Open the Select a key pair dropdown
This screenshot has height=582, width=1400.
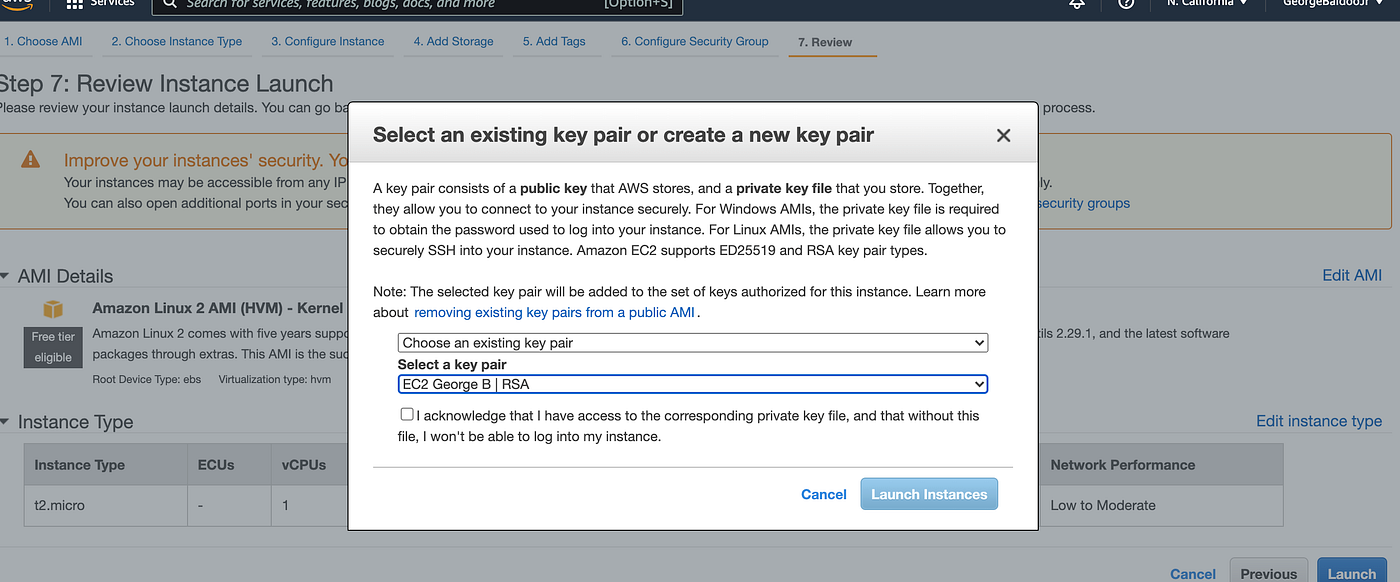(x=692, y=384)
